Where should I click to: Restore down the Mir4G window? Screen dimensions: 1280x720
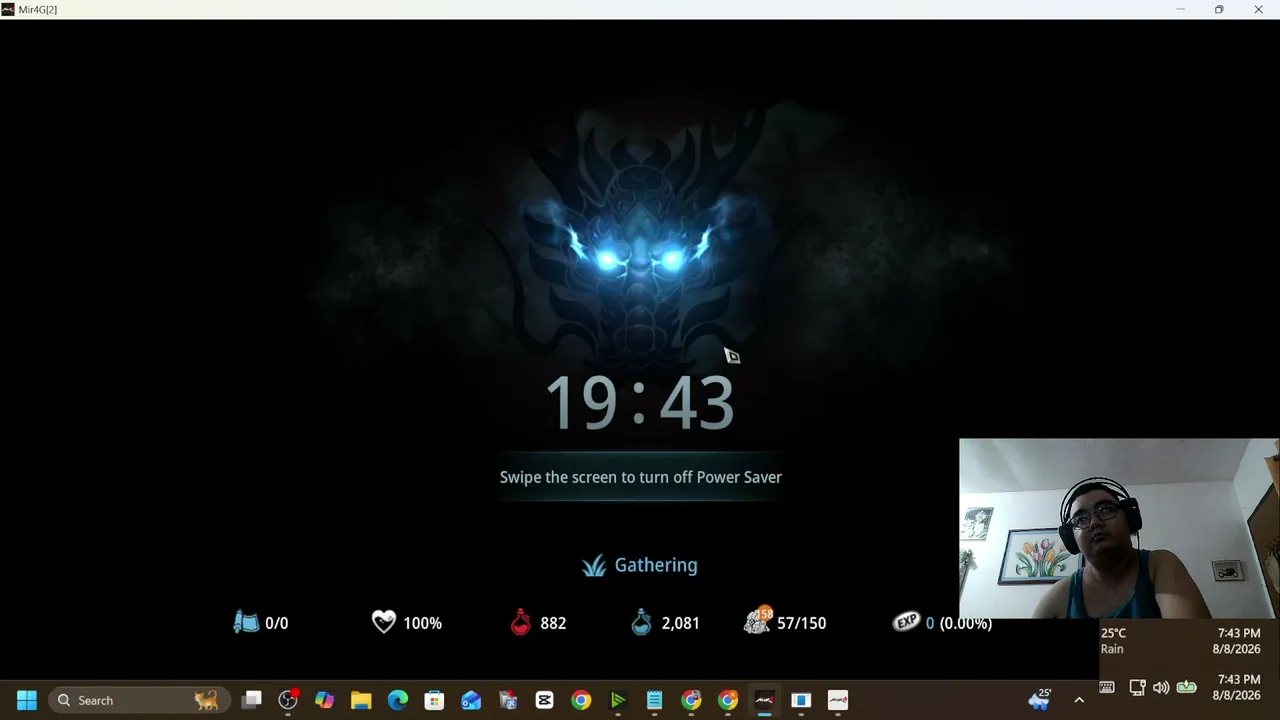[x=1219, y=9]
